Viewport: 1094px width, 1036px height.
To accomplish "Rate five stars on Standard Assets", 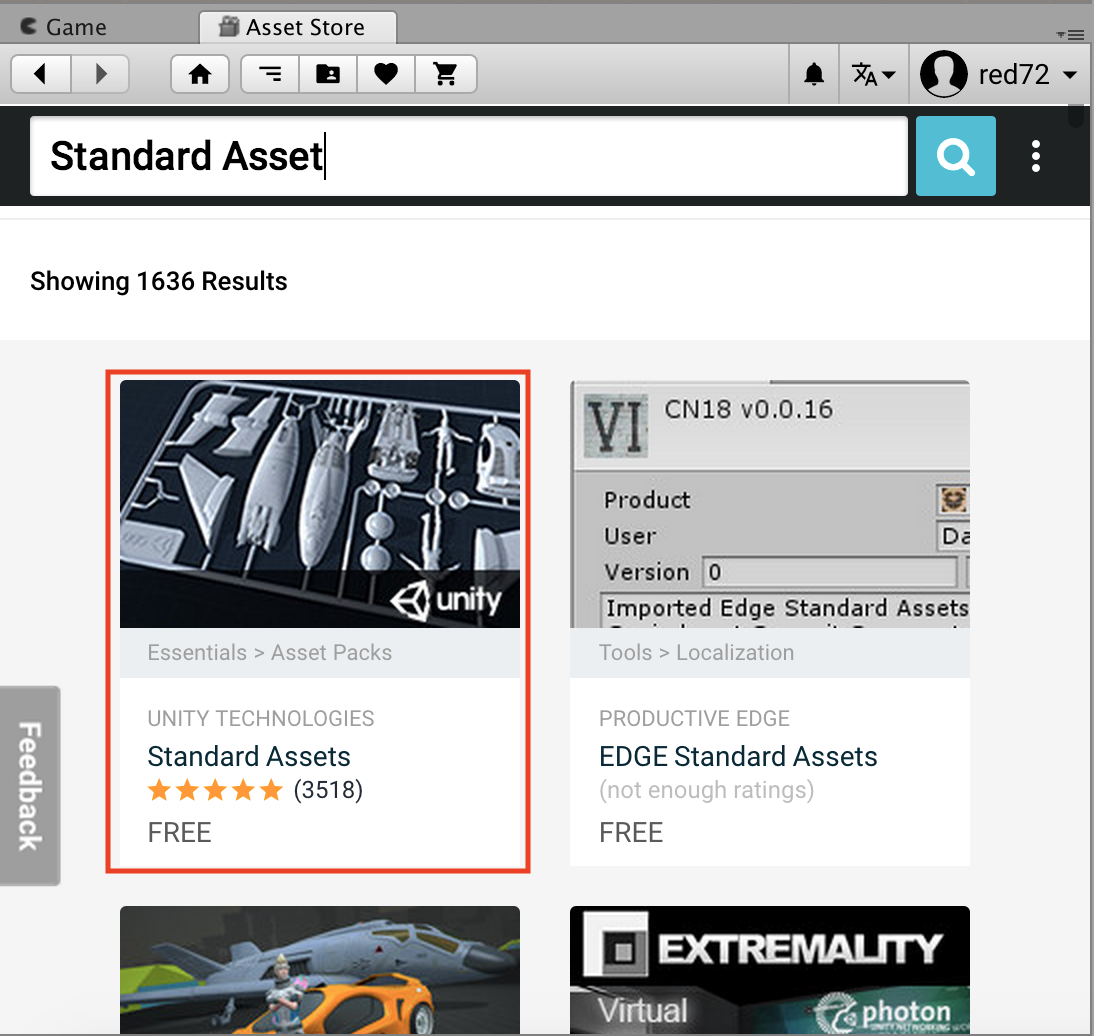I will click(272, 790).
